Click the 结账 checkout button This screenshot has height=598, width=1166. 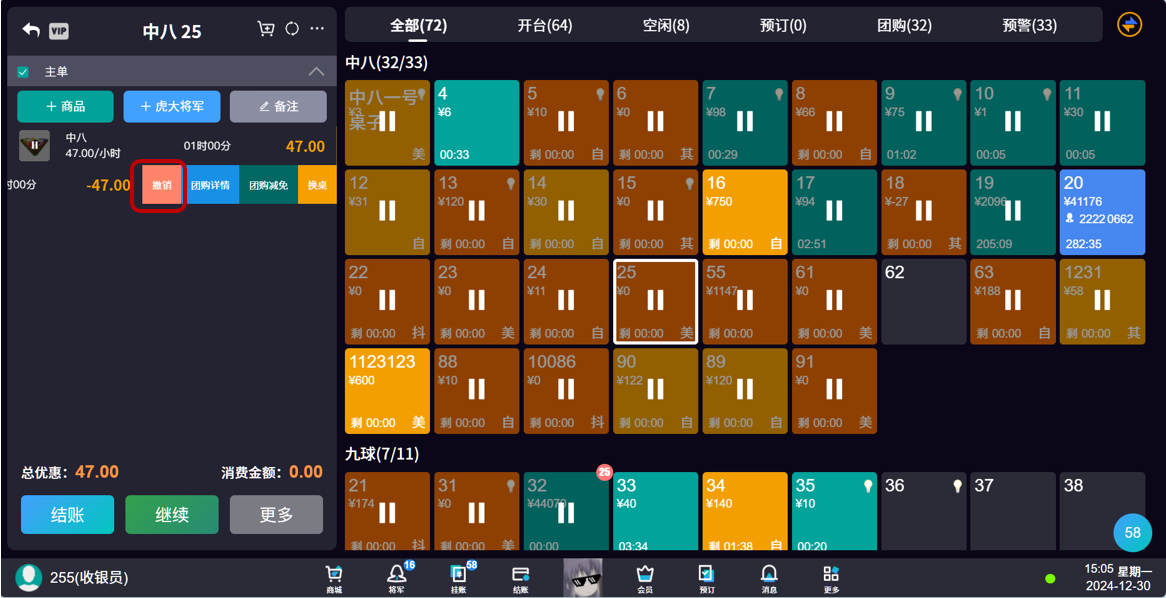point(67,515)
